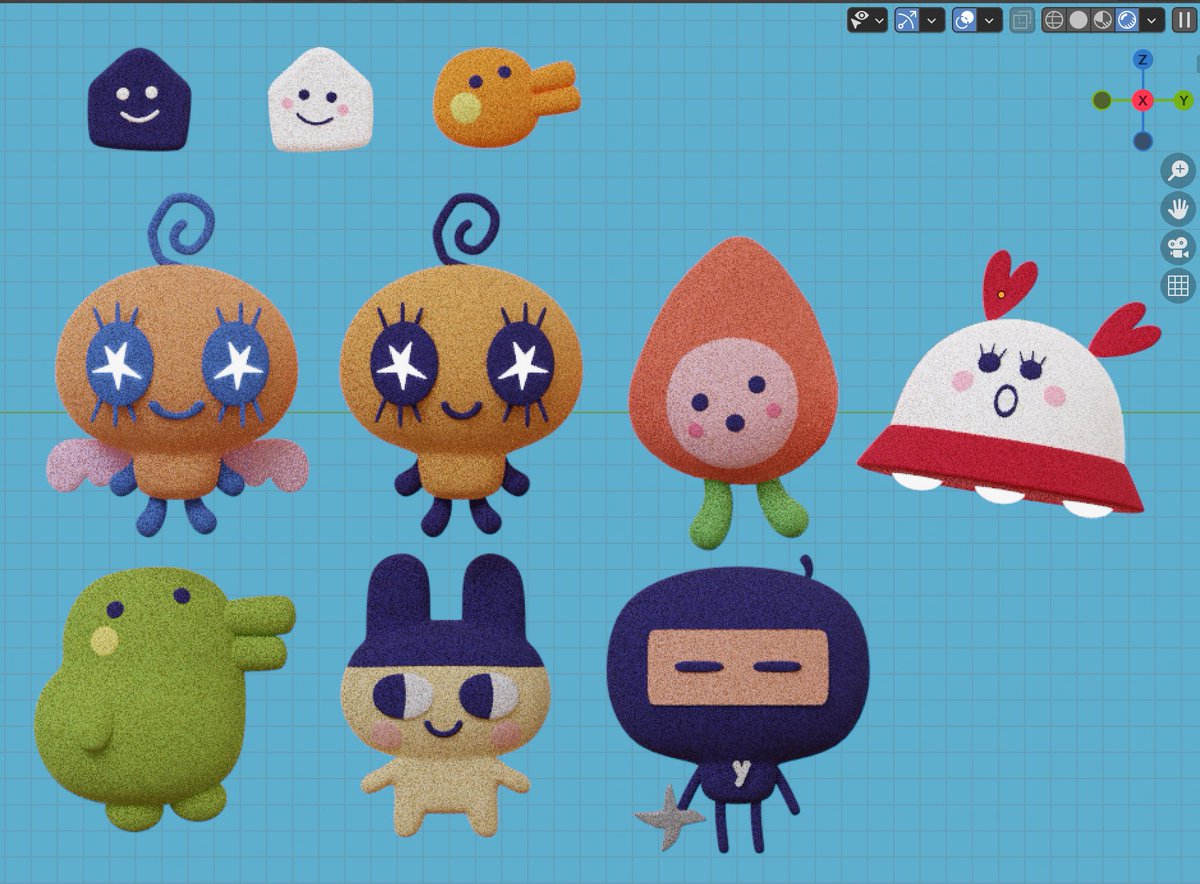Open the overlays settings dropdown arrow
This screenshot has height=884, width=1200.
[x=991, y=19]
